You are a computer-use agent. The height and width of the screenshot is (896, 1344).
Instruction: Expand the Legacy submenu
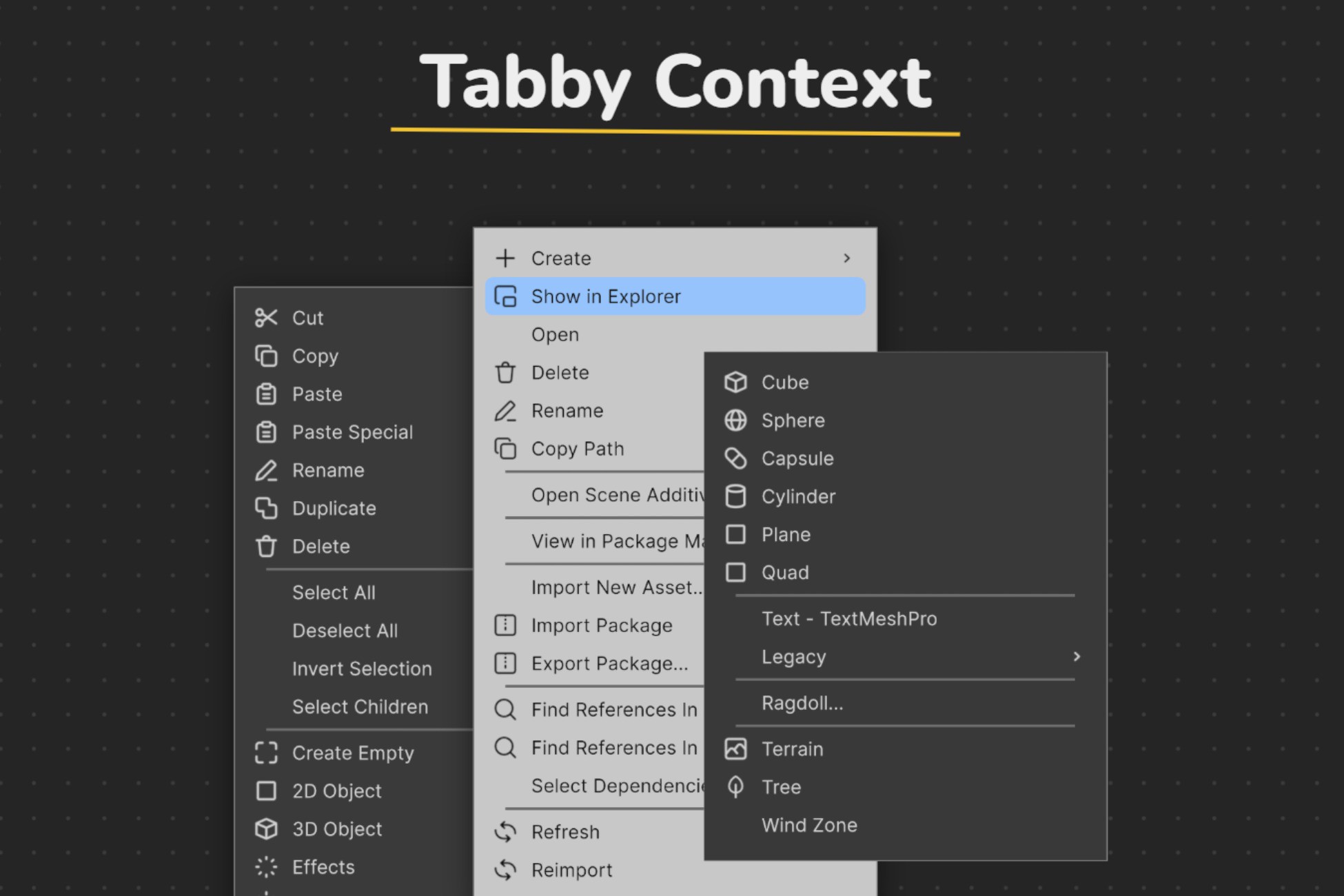pos(1075,657)
